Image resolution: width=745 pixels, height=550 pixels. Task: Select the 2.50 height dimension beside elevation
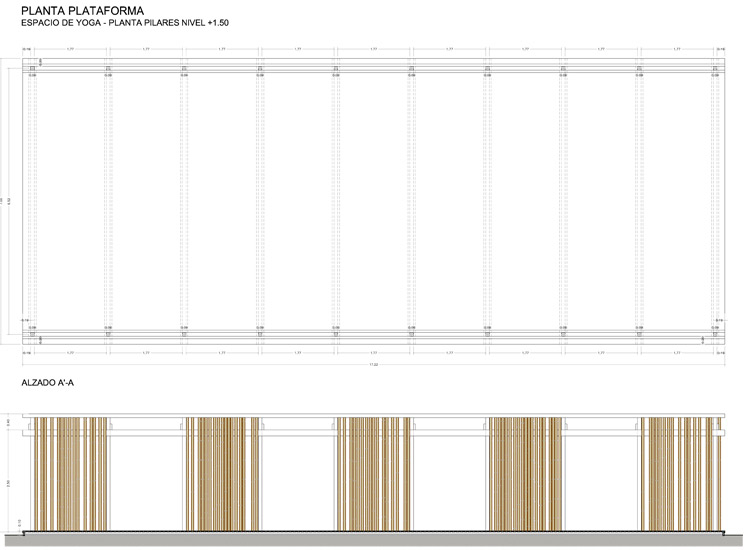(9, 482)
